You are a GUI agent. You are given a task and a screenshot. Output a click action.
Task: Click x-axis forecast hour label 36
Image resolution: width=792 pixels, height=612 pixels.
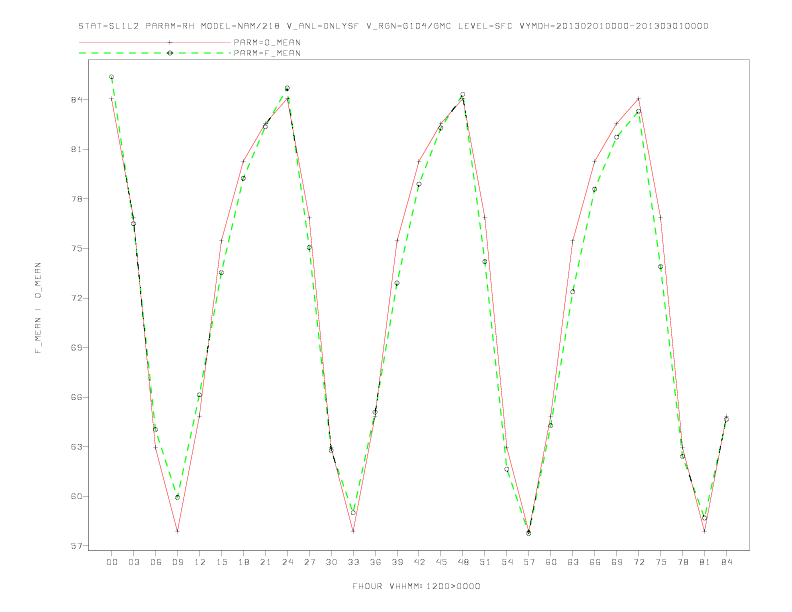[x=375, y=562]
